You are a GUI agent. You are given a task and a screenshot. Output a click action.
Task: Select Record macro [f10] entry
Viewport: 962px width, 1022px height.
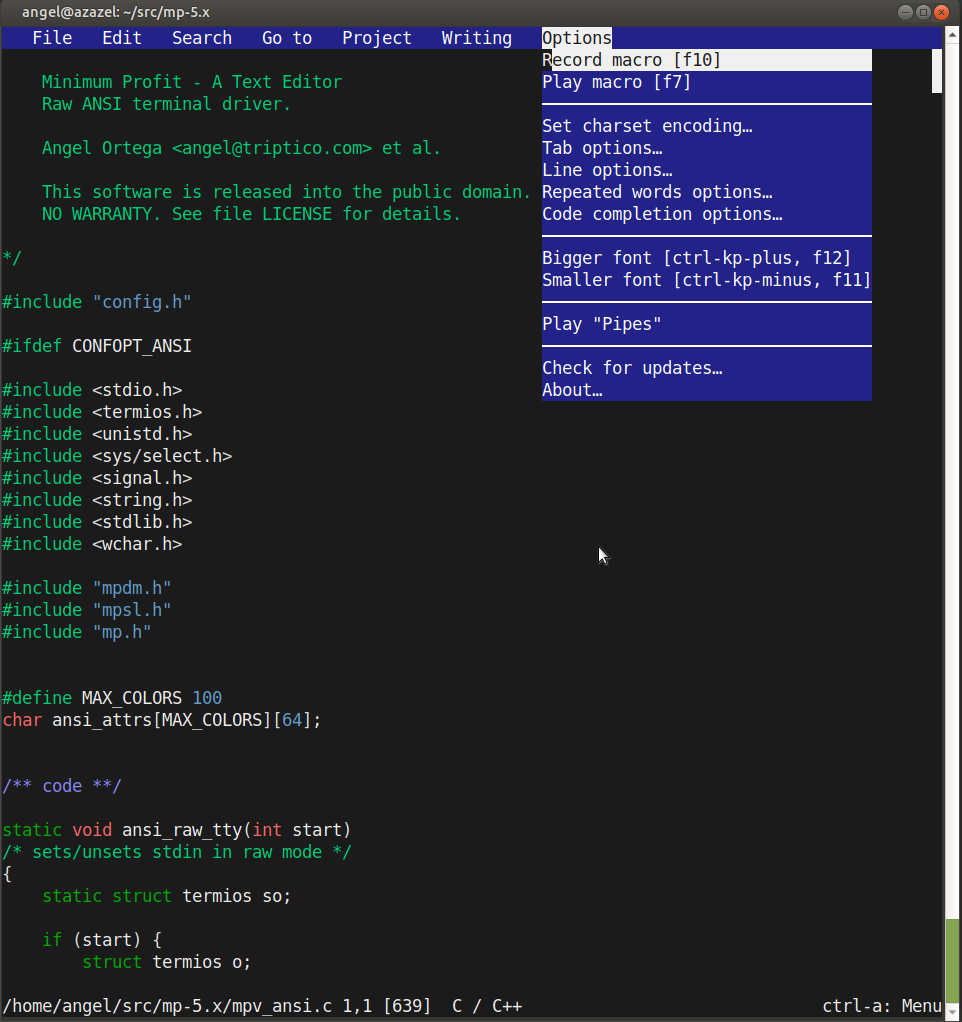[x=707, y=60]
